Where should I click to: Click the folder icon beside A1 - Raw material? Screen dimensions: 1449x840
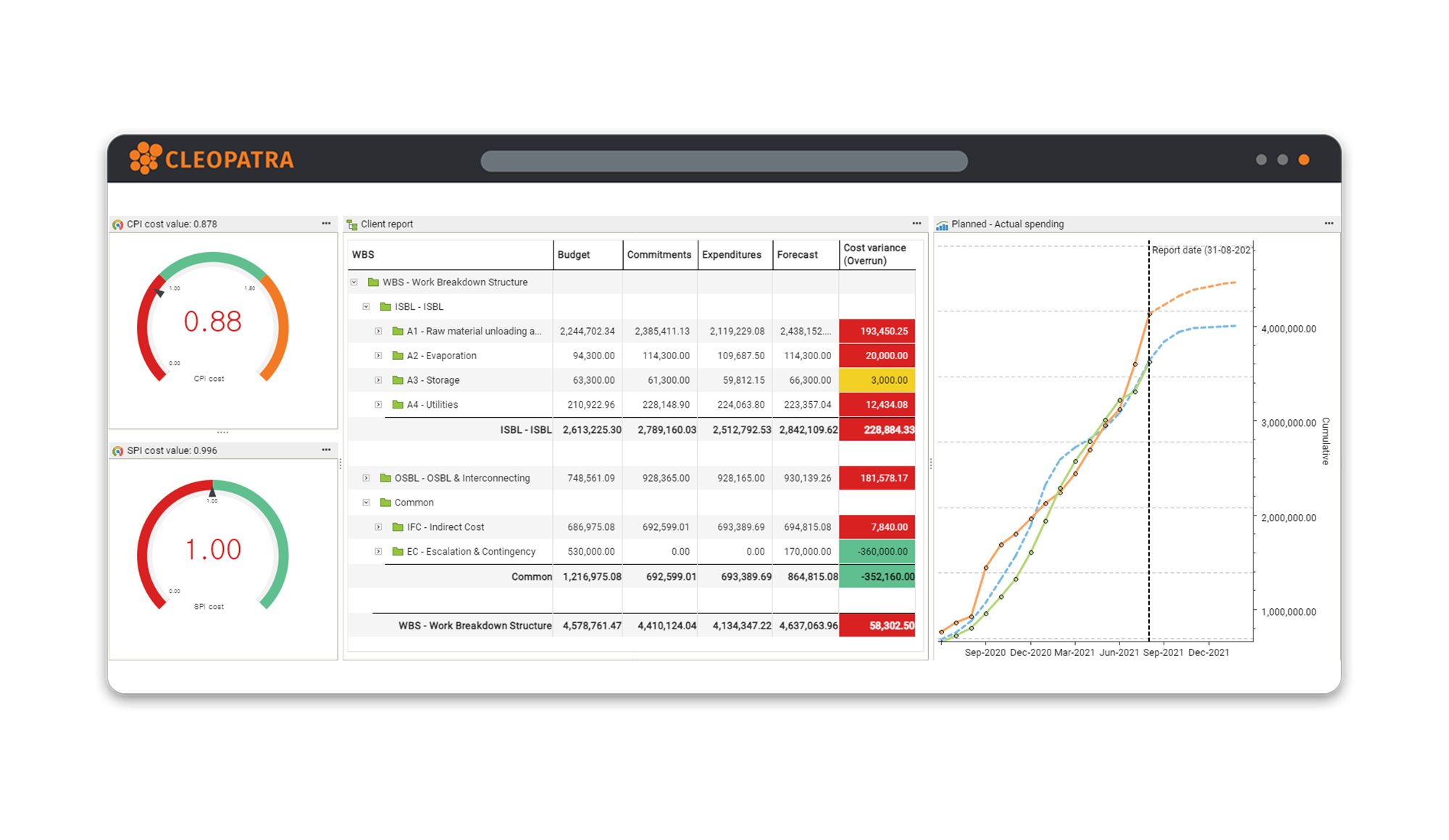click(x=396, y=331)
